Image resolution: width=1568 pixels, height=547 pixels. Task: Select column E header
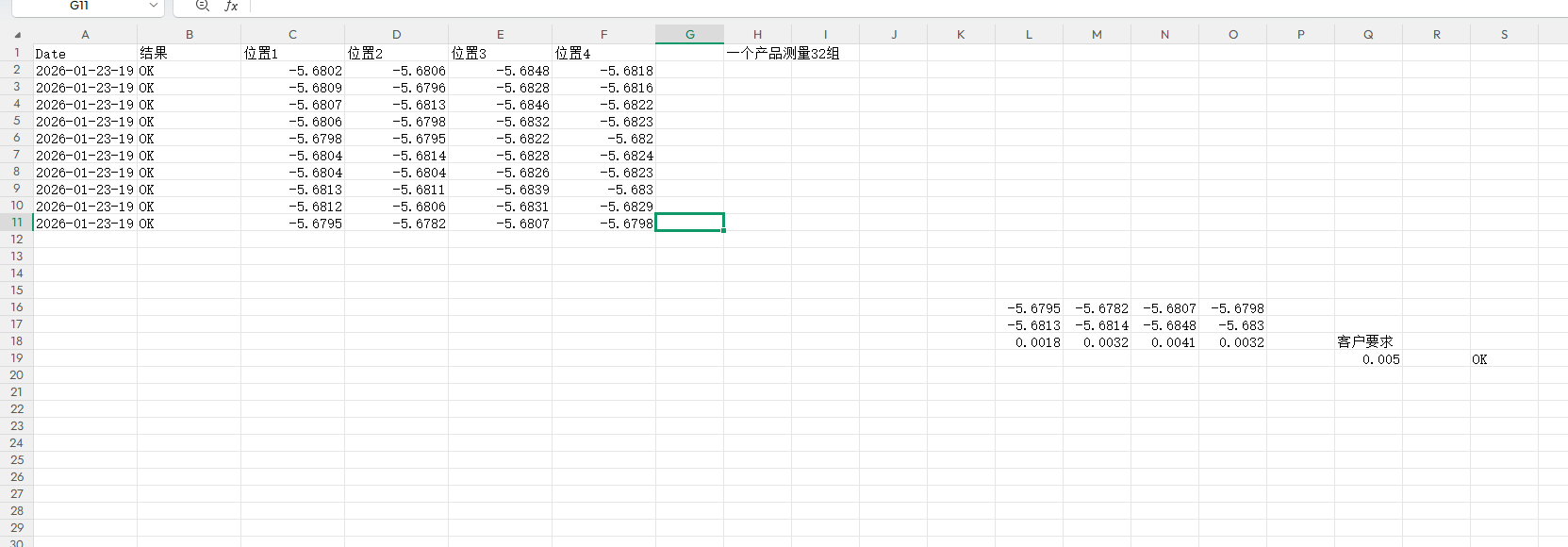tap(500, 34)
